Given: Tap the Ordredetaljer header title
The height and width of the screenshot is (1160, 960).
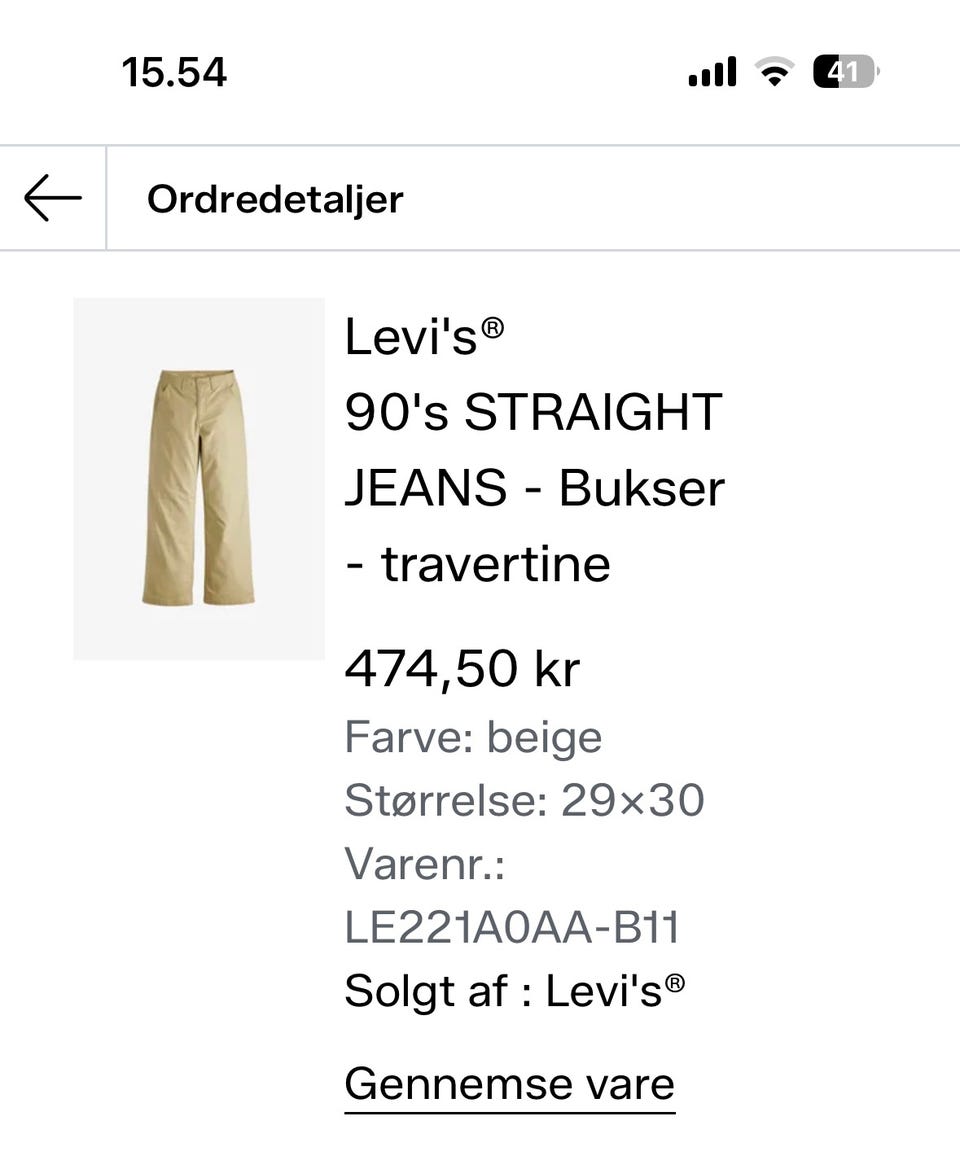Looking at the screenshot, I should click(x=275, y=199).
